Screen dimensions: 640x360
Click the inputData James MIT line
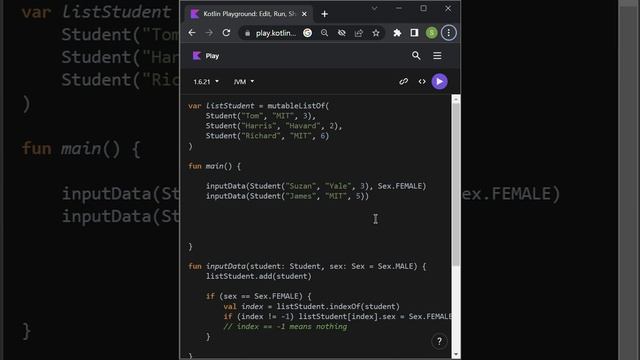tap(287, 196)
